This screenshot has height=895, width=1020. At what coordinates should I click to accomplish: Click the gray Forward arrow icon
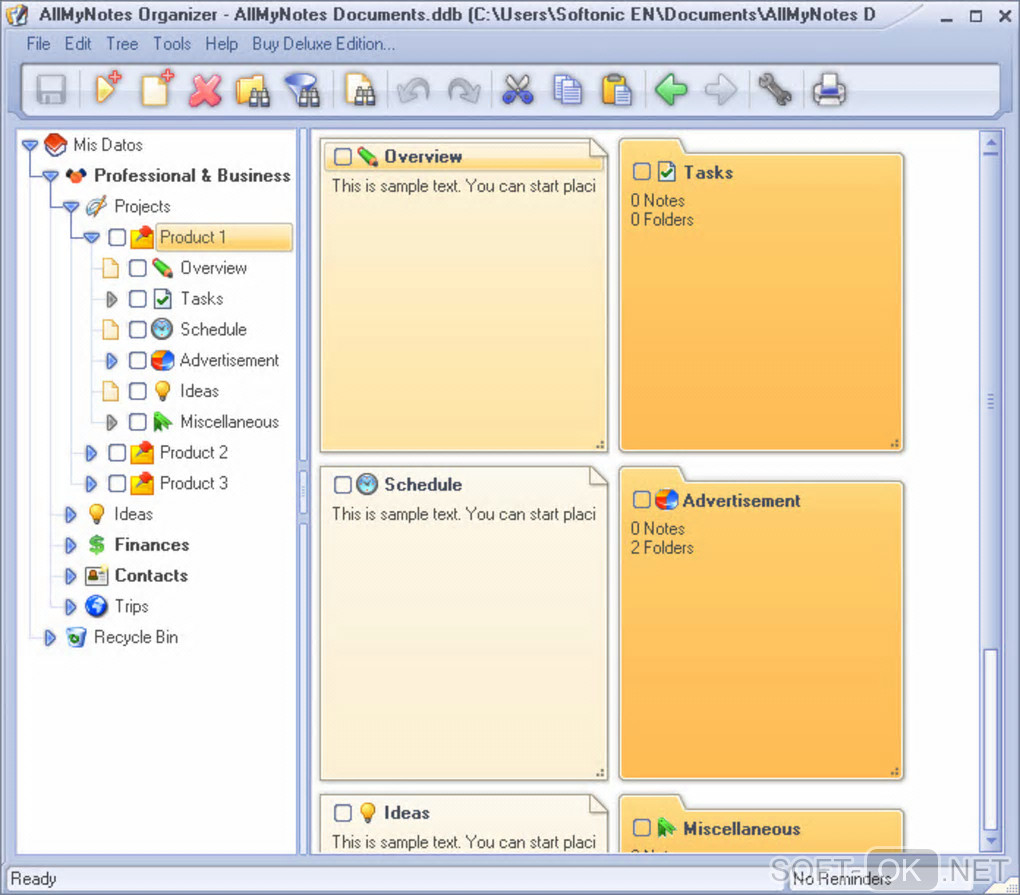721,89
